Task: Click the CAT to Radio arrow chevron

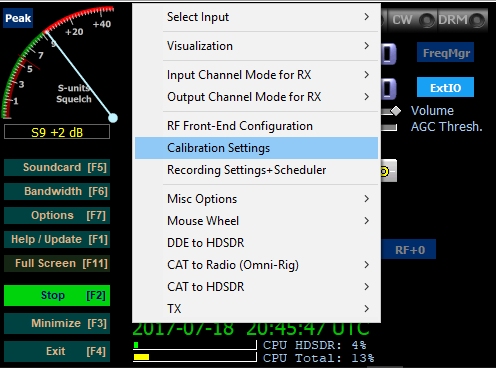Action: point(367,265)
